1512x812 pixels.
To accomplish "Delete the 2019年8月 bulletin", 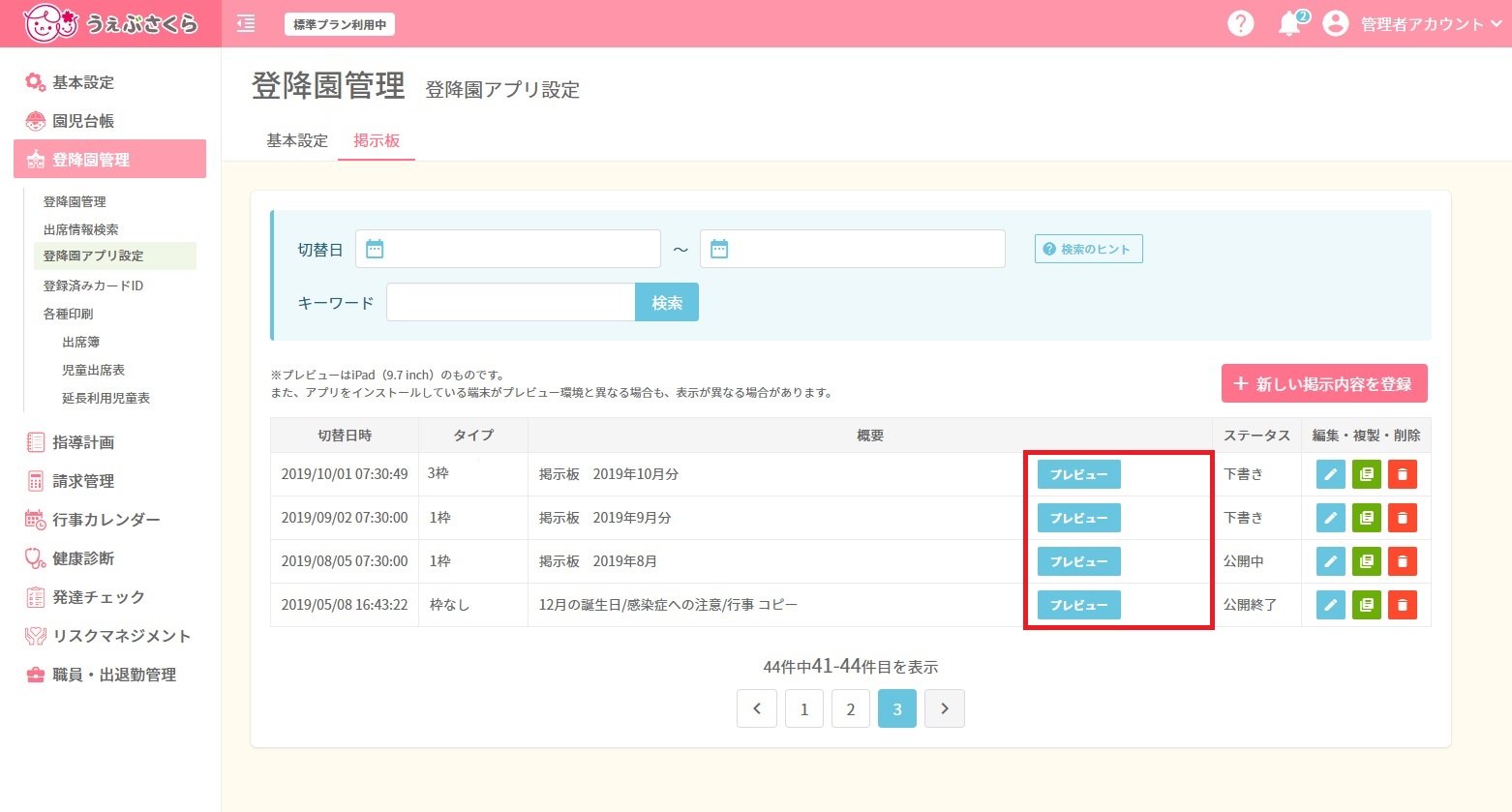I will coord(1403,561).
